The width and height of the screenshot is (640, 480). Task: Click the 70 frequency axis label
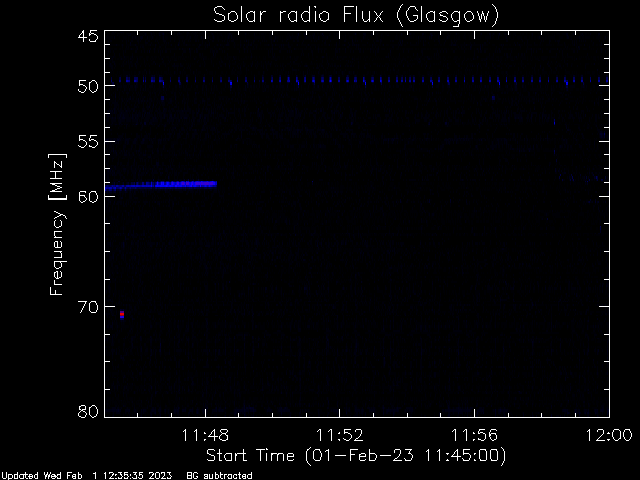(88, 307)
